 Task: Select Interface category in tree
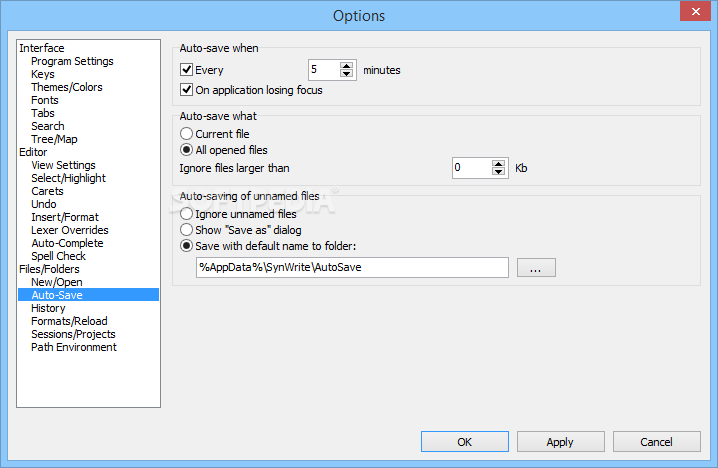point(42,48)
